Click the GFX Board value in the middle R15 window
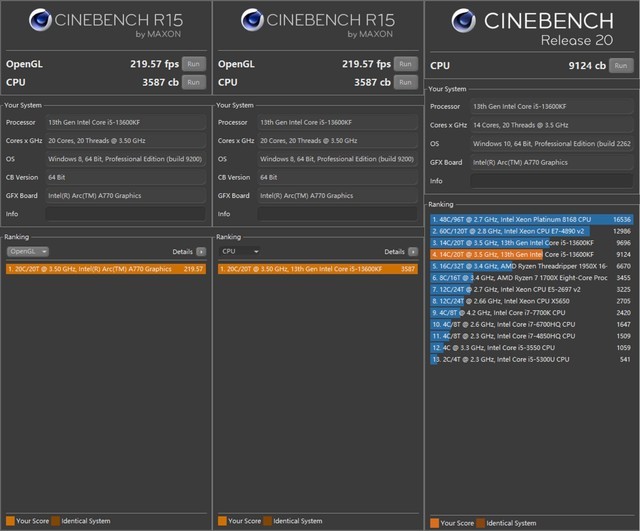 [x=337, y=196]
